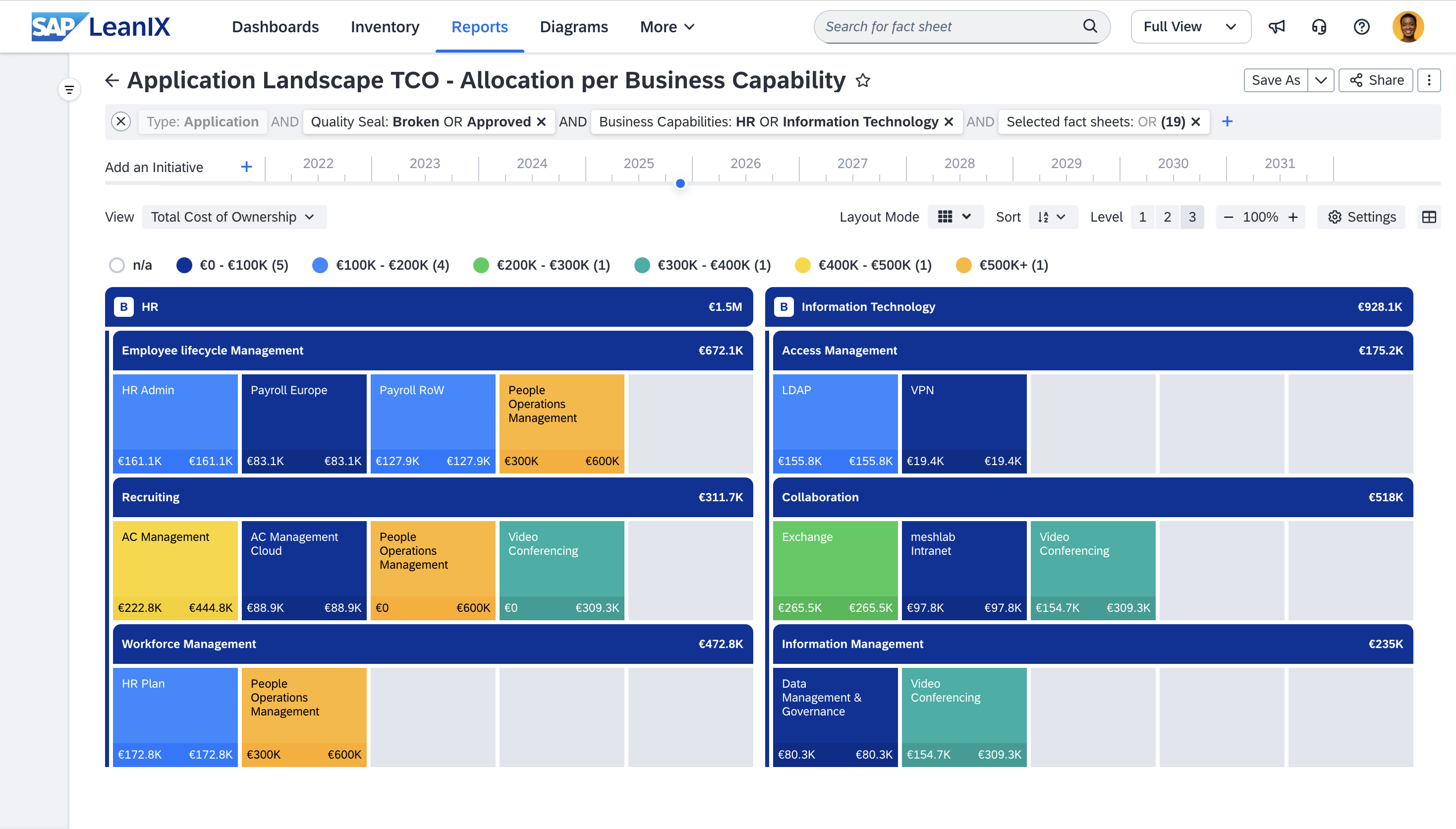The height and width of the screenshot is (829, 1456).
Task: Switch to table view with the grid icon
Action: [x=1429, y=216]
